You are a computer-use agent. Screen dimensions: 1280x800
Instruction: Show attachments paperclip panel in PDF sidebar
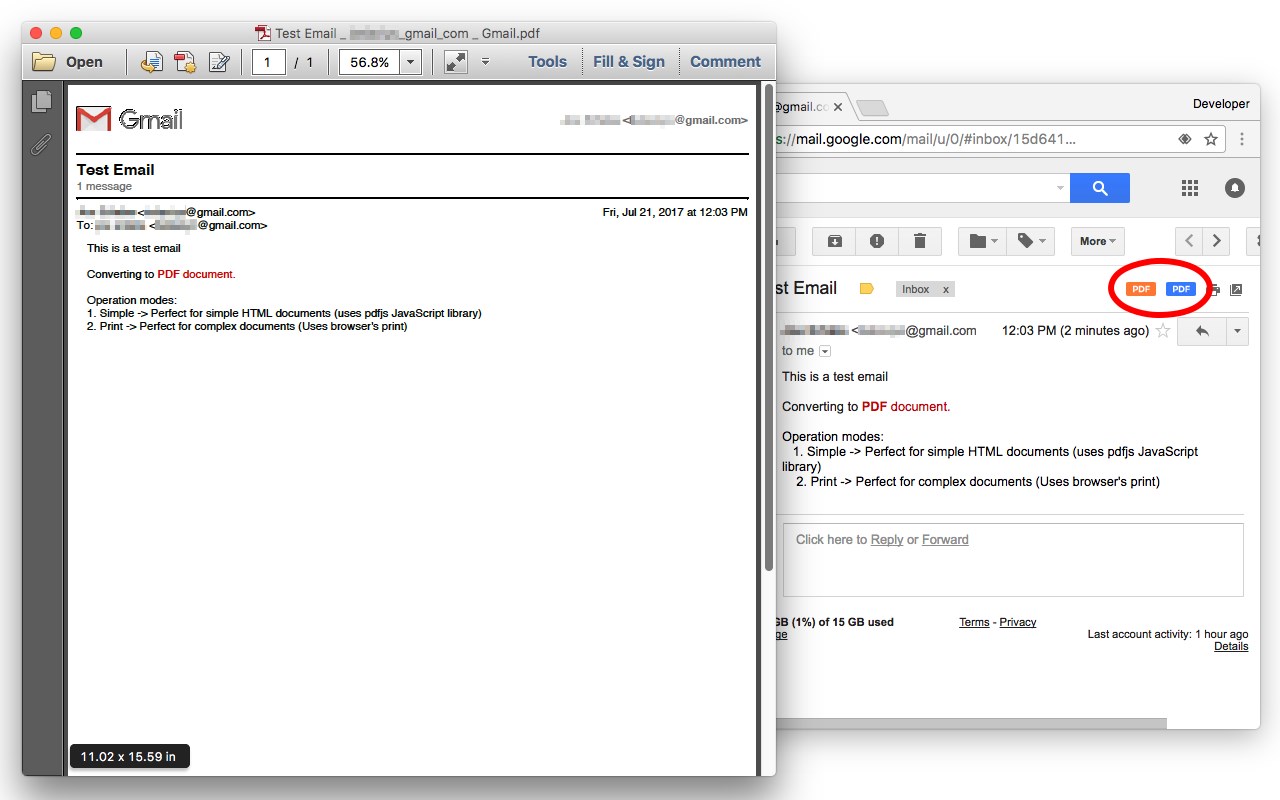point(41,144)
